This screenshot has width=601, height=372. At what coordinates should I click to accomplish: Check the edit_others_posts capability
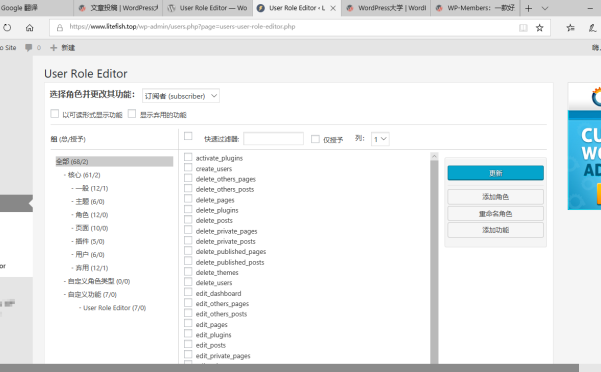click(188, 313)
